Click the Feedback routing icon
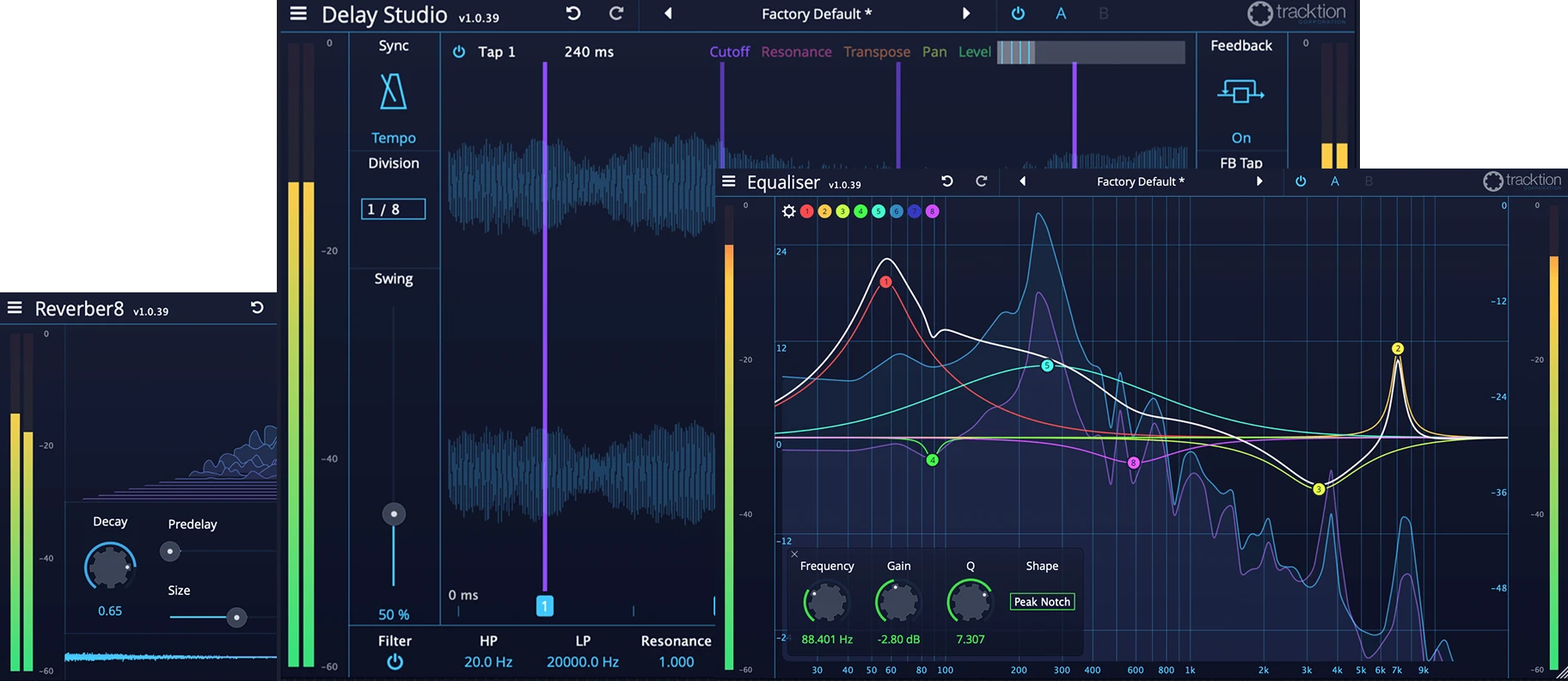Viewport: 1568px width, 681px height. (x=1240, y=91)
